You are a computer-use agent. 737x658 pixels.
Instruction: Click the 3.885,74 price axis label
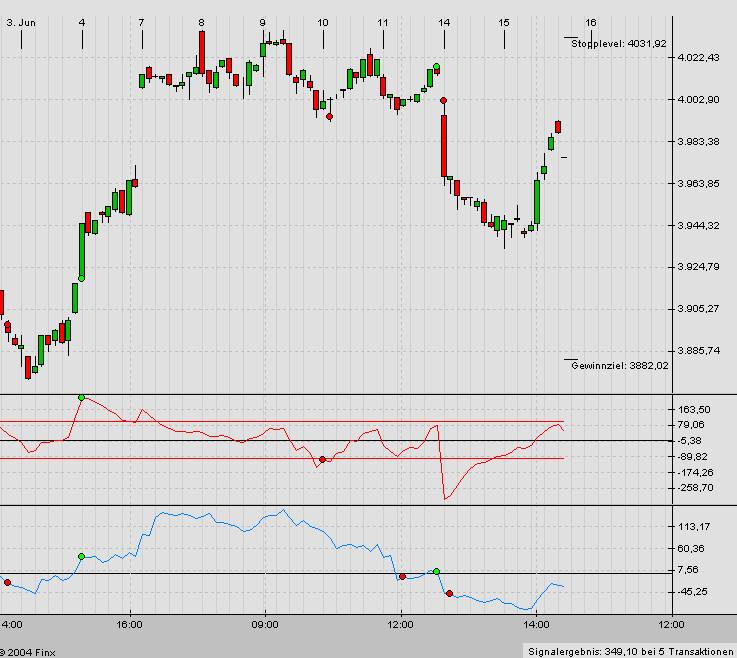[697, 350]
